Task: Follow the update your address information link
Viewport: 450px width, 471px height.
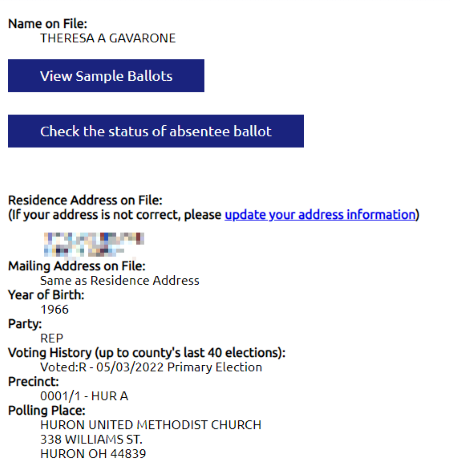Action: pos(320,215)
